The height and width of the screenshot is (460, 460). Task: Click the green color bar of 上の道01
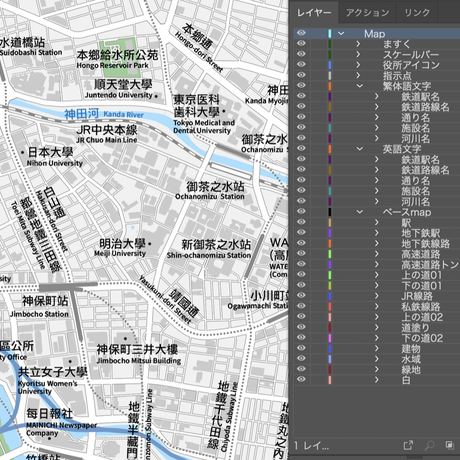[330, 275]
